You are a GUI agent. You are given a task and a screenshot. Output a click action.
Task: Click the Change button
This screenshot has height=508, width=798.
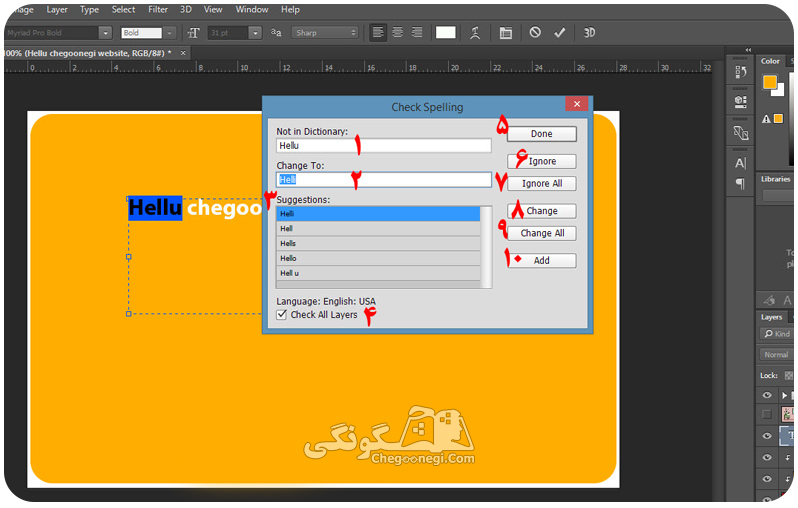coord(542,211)
